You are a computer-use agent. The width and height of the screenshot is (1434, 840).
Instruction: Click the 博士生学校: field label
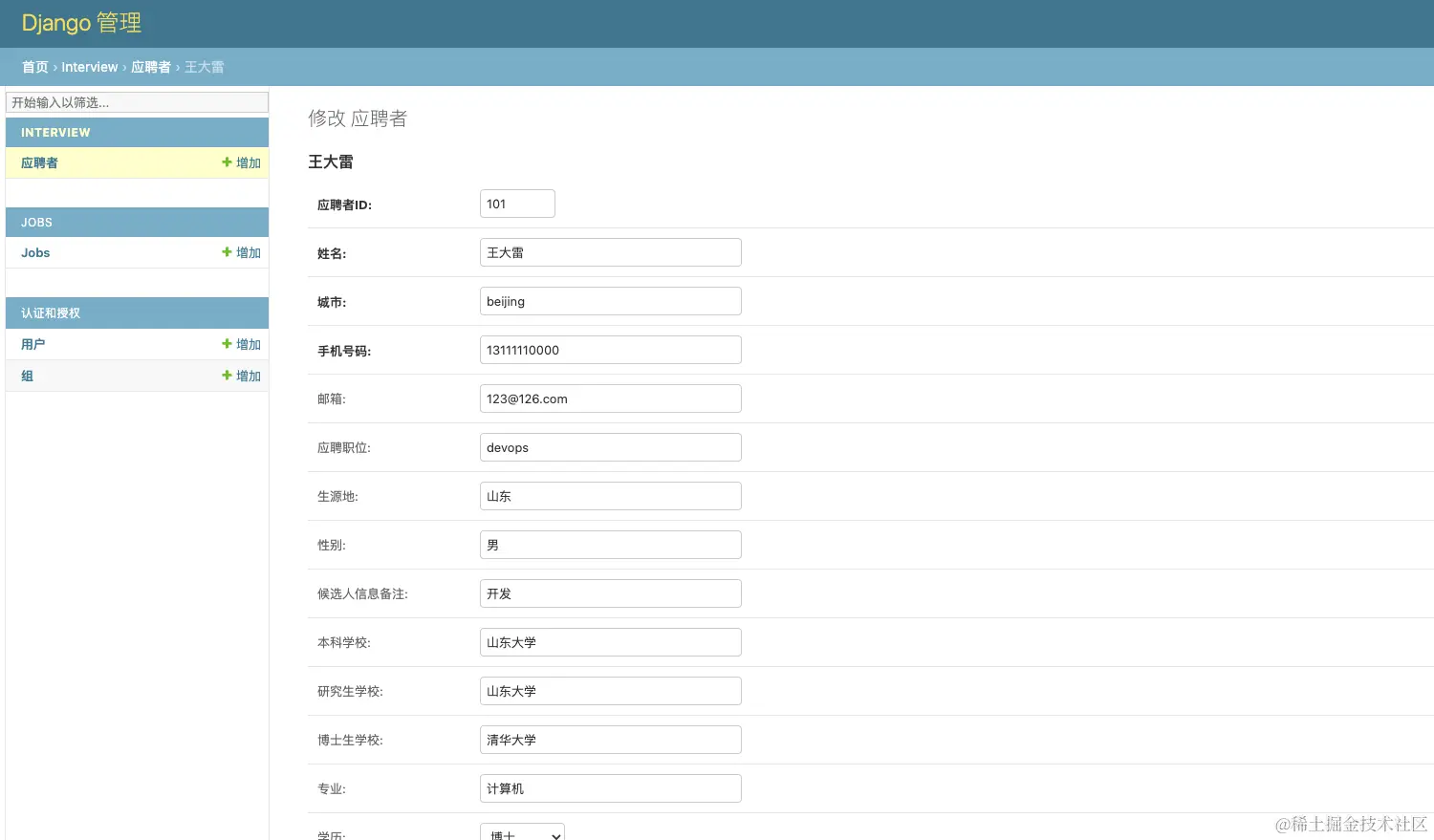click(x=350, y=741)
